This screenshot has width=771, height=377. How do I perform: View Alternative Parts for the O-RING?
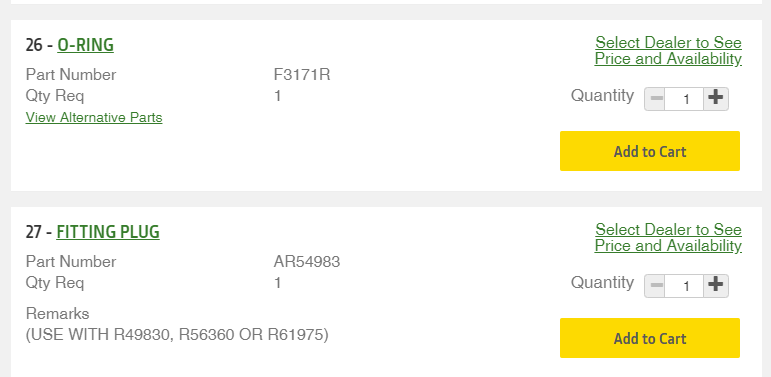pyautogui.click(x=94, y=117)
